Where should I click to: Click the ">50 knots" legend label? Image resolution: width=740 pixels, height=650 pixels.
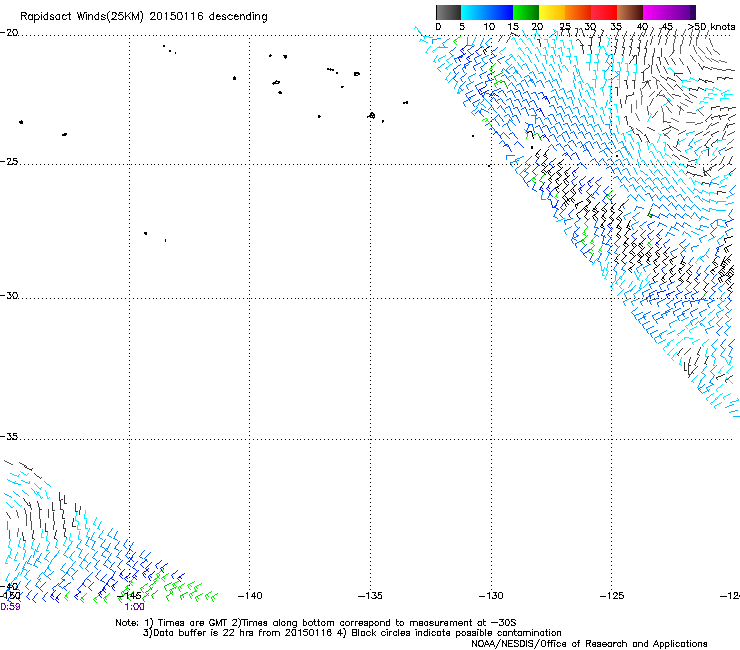coord(711,27)
